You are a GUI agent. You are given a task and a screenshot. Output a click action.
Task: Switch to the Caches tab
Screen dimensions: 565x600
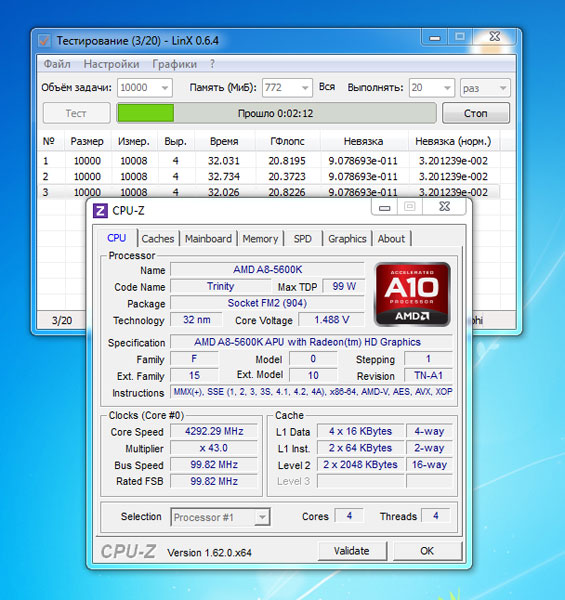[x=158, y=239]
